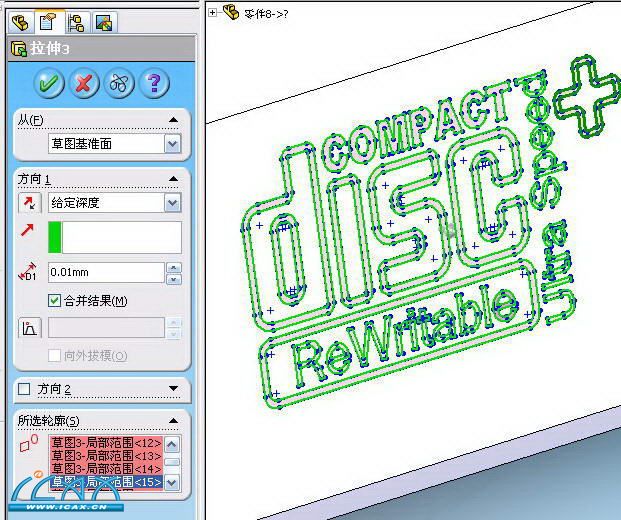Screen dimensions: 621x520
Task: Confirm extrude with green checkmark
Action: (x=49, y=83)
